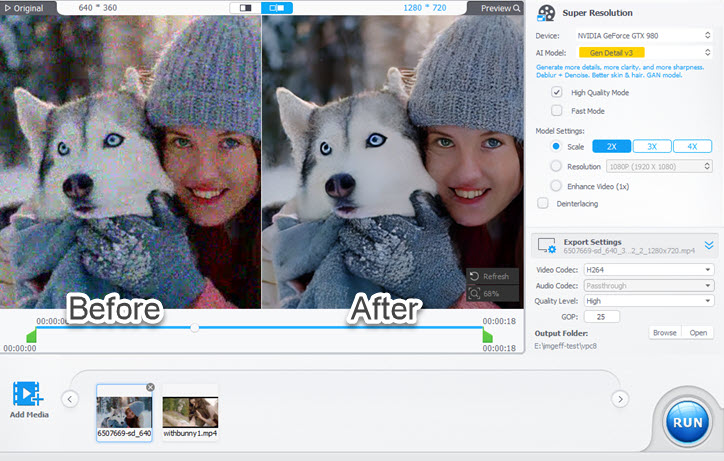724x461 pixels.
Task: Select the Scale radio option
Action: click(x=556, y=146)
